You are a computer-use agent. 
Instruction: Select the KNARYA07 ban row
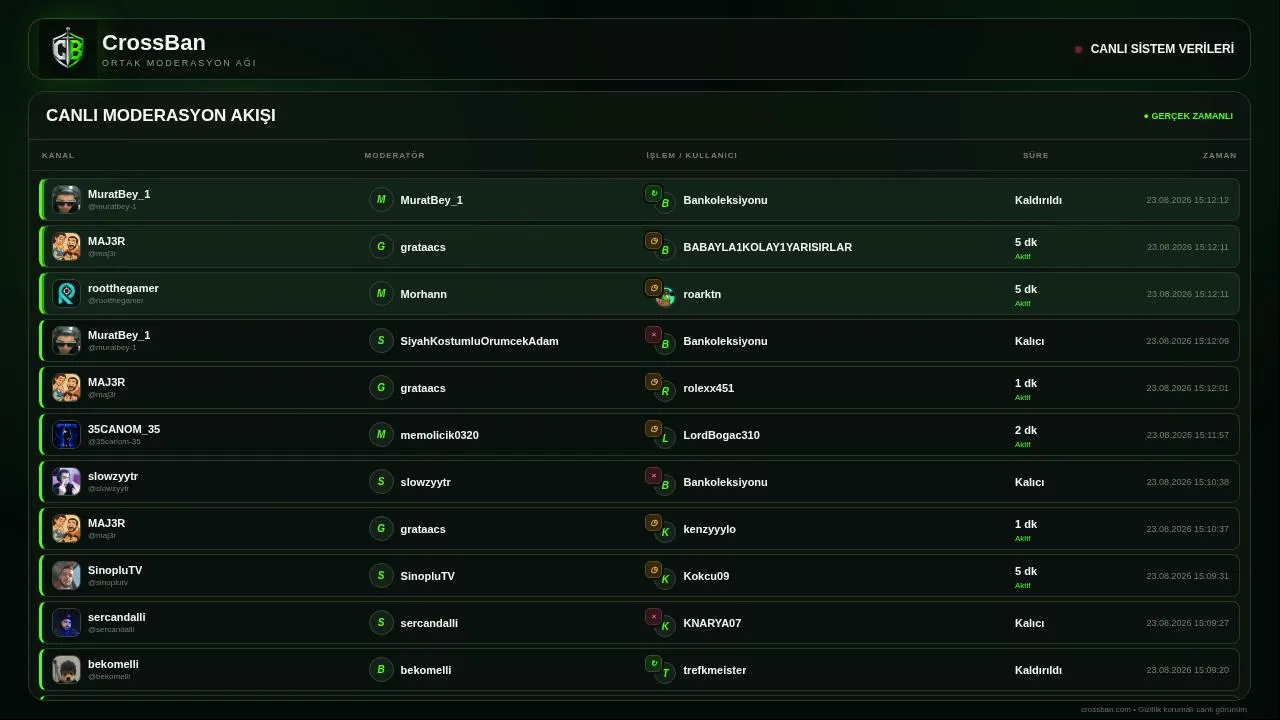pos(639,622)
